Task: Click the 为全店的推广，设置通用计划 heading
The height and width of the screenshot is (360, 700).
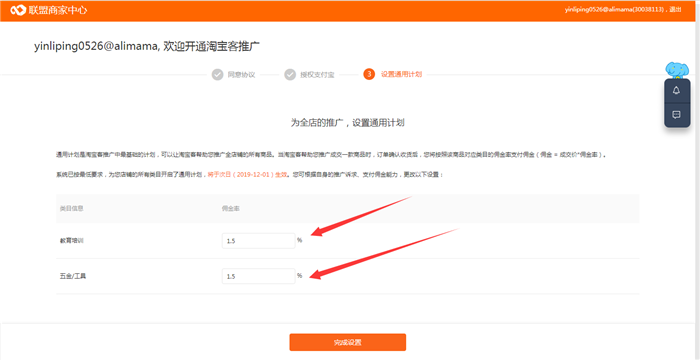Action: (x=347, y=123)
